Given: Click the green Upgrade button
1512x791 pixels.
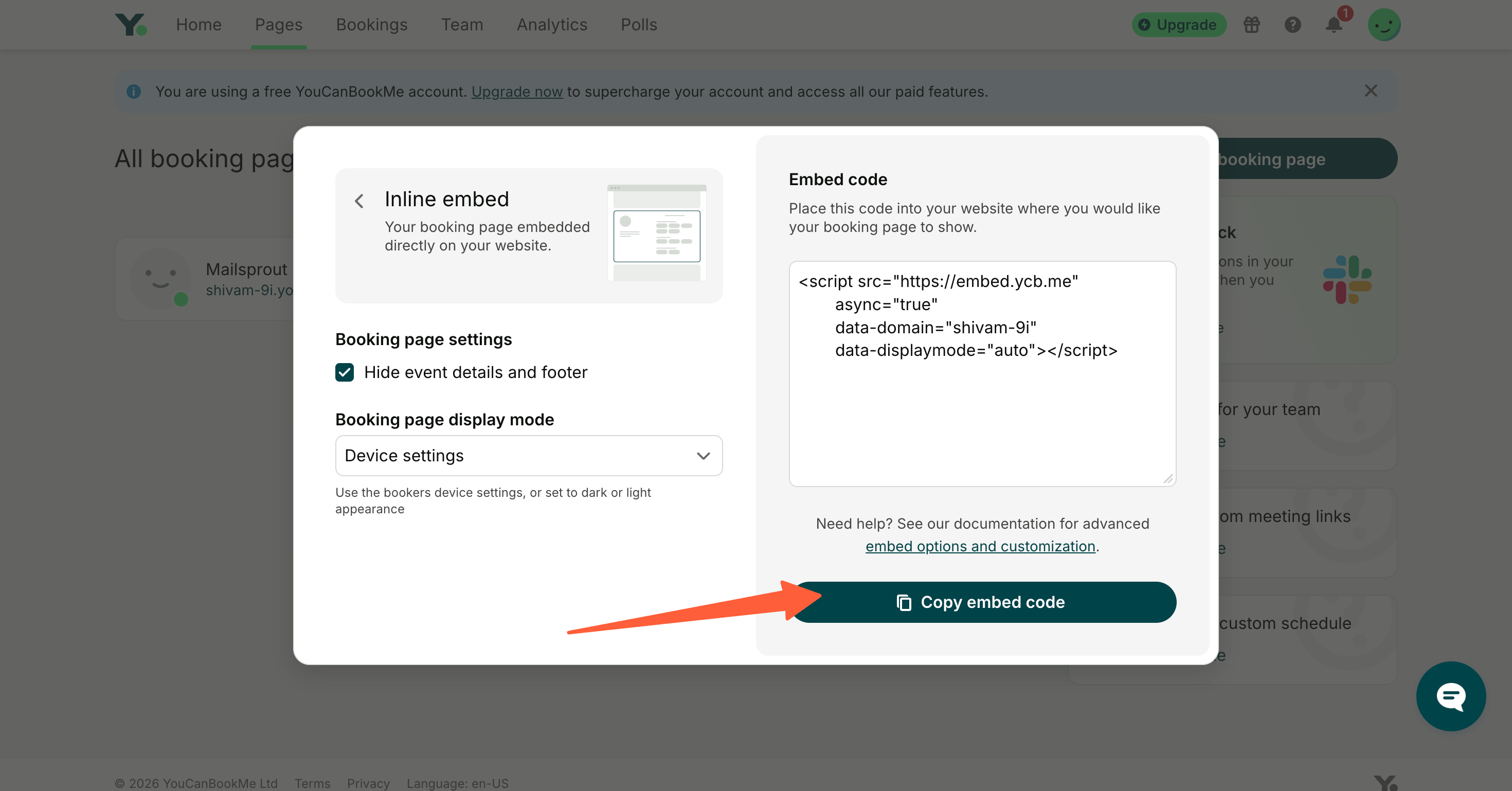Looking at the screenshot, I should [x=1179, y=25].
